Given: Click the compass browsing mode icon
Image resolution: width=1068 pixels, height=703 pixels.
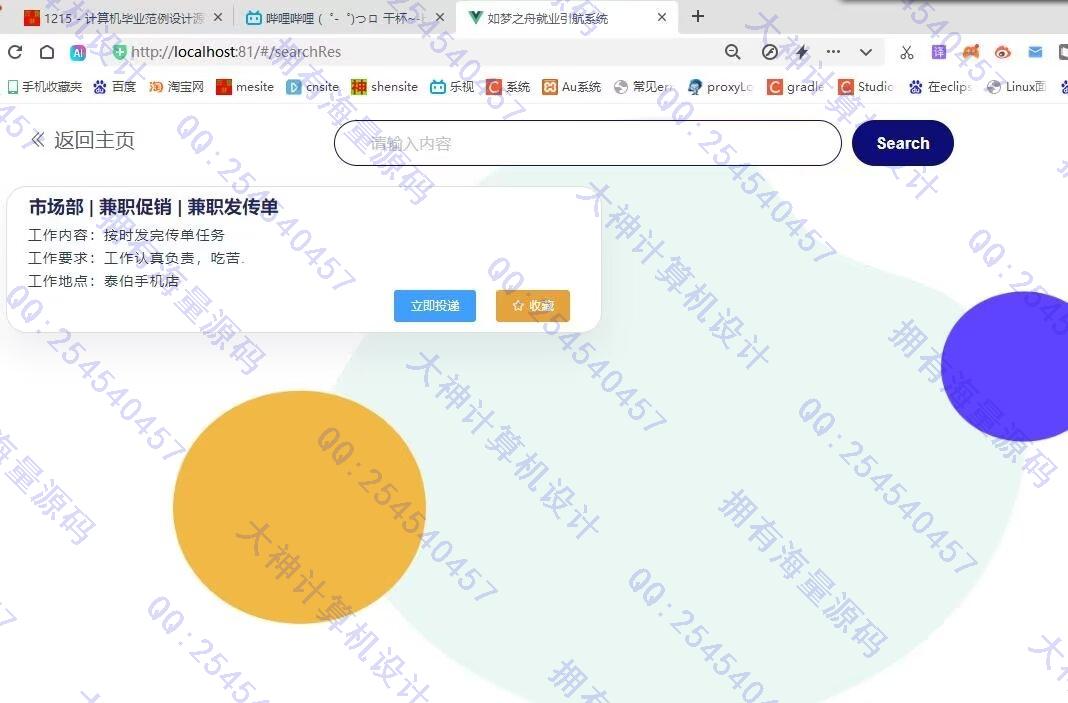Looking at the screenshot, I should [770, 52].
